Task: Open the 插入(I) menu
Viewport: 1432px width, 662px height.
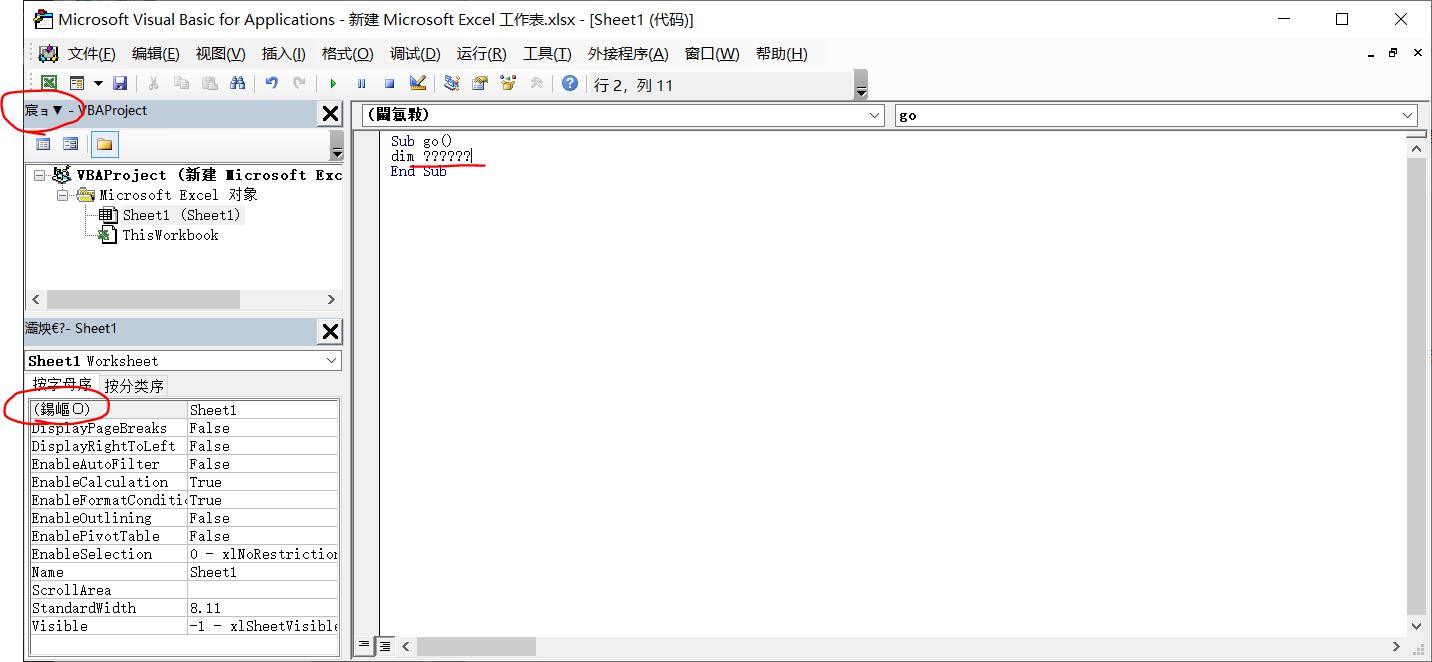Action: (x=284, y=54)
